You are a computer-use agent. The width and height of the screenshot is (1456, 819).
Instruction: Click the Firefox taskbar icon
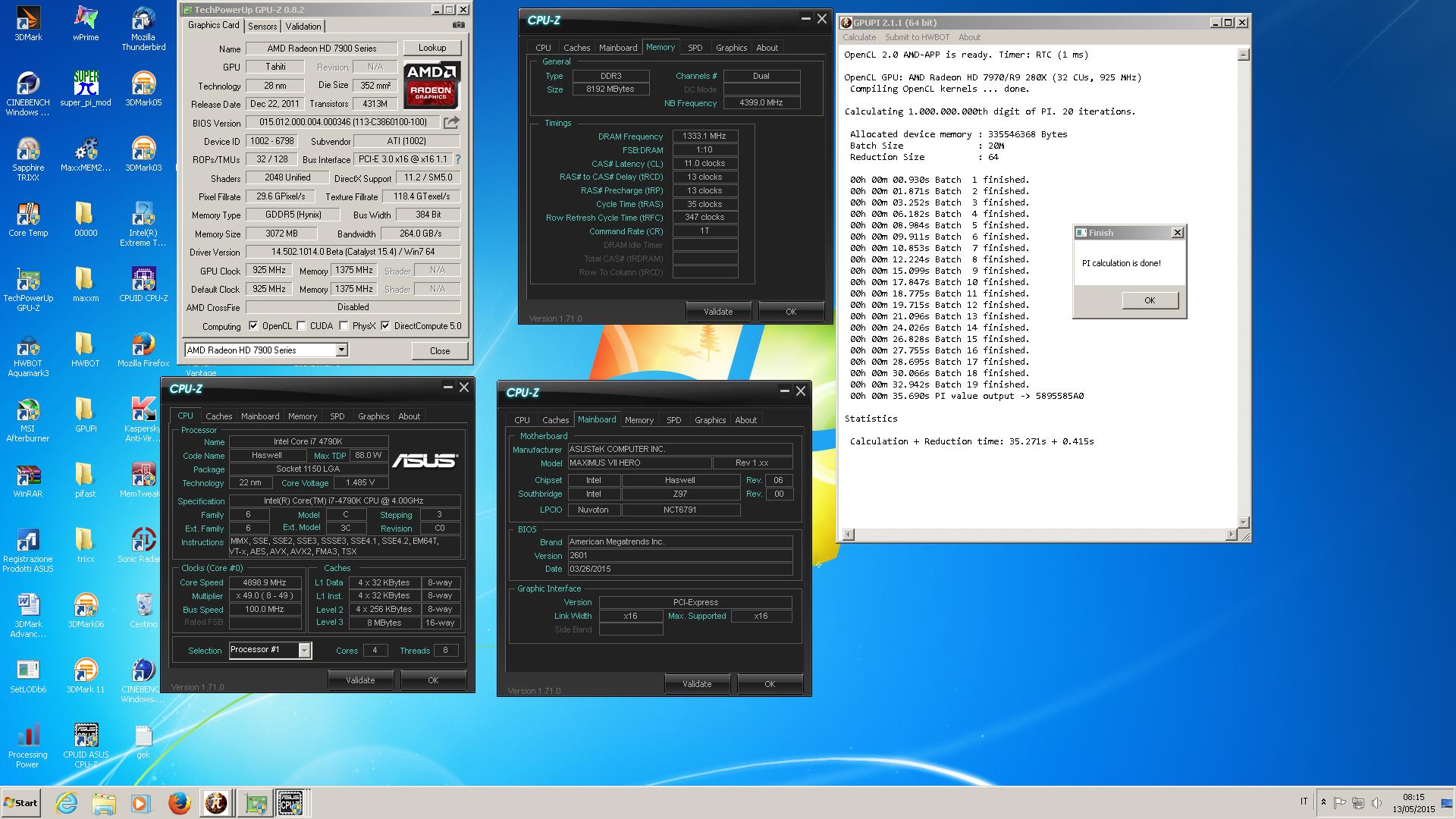(179, 803)
